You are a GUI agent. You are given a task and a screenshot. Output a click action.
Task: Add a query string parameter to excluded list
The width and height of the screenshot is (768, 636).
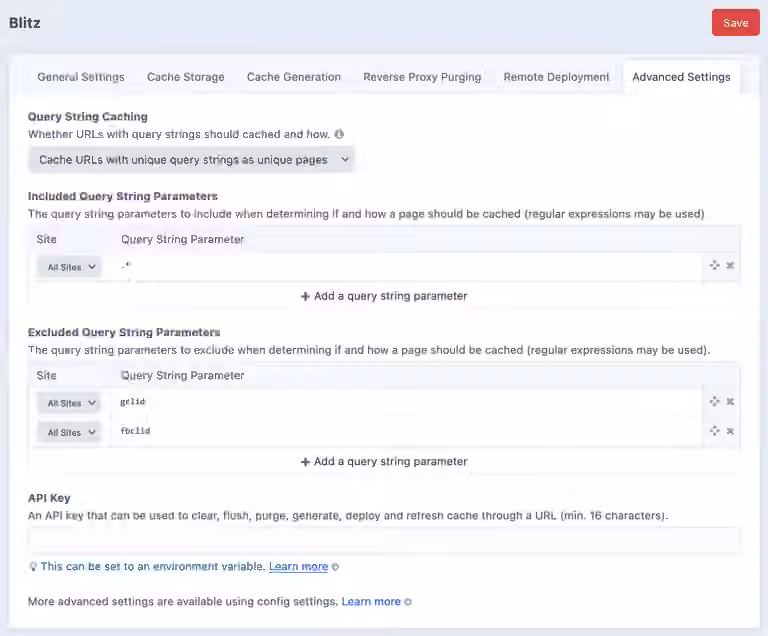[x=384, y=462]
